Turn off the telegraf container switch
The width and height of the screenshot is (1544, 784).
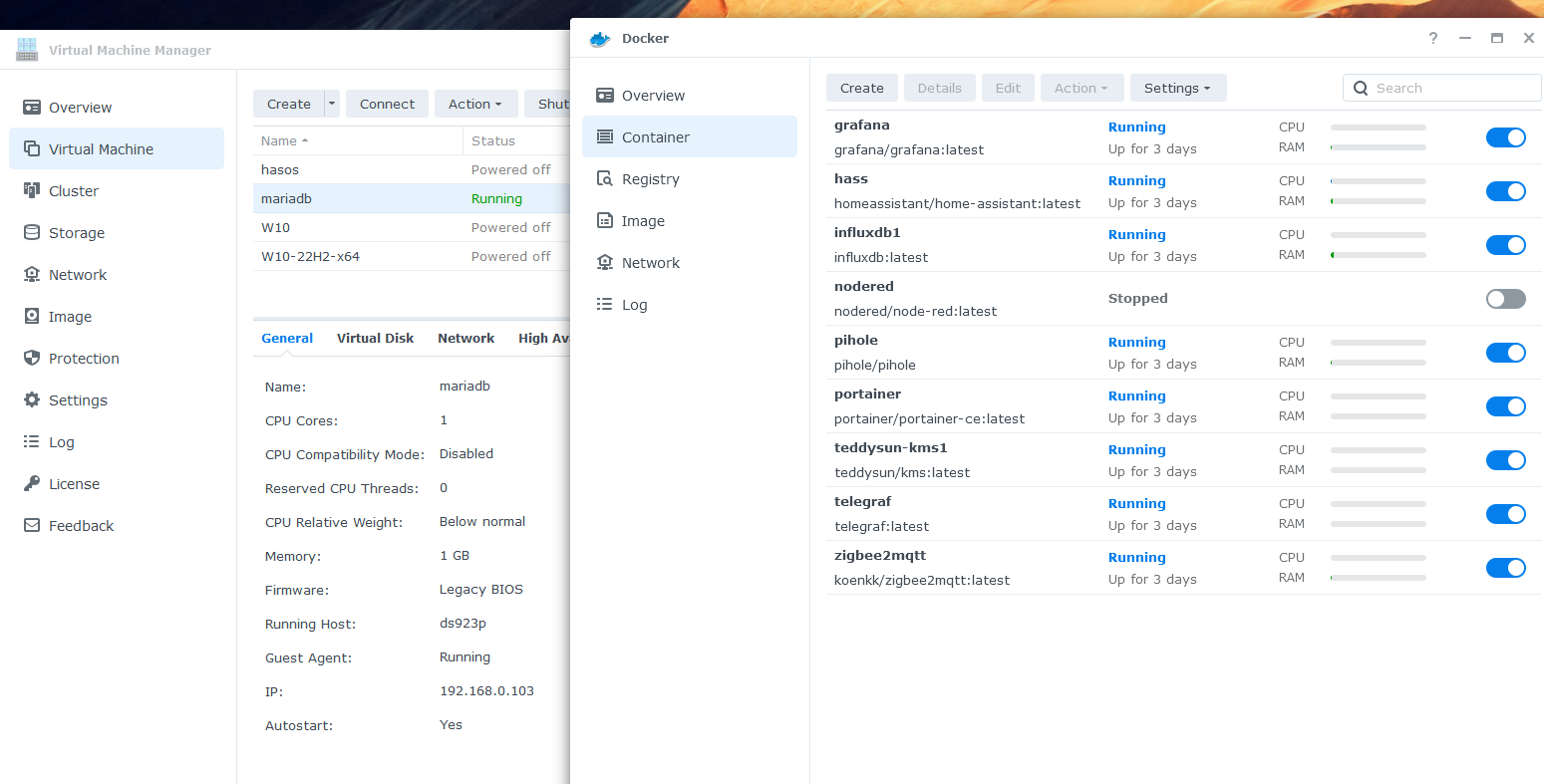tap(1506, 514)
